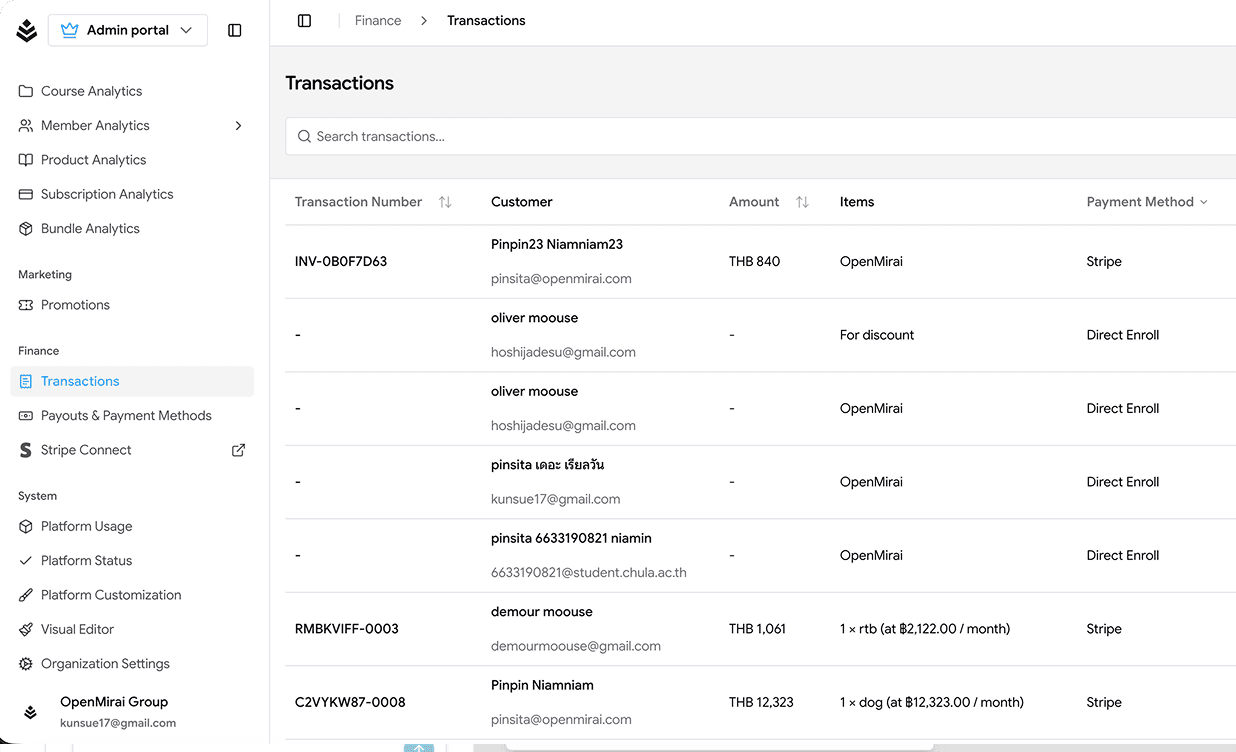
Task: Open Member Analytics page
Action: (x=95, y=125)
